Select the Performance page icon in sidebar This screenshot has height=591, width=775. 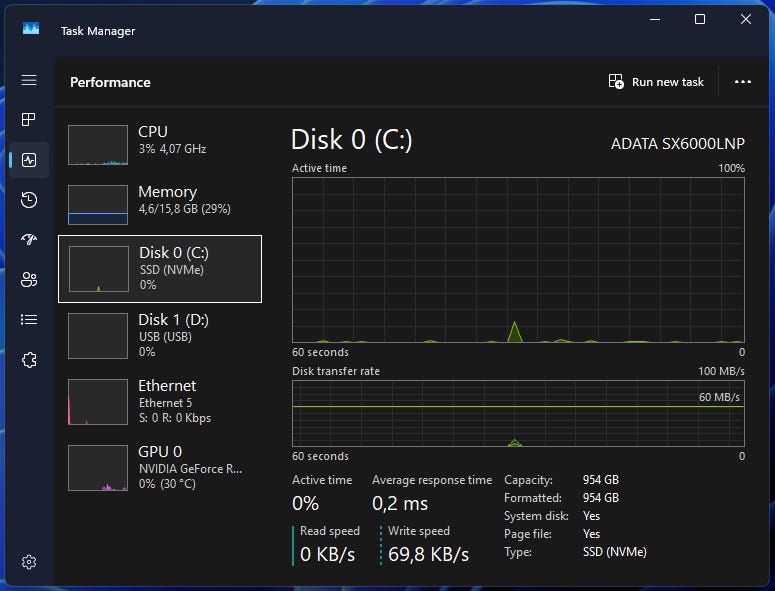click(x=29, y=160)
